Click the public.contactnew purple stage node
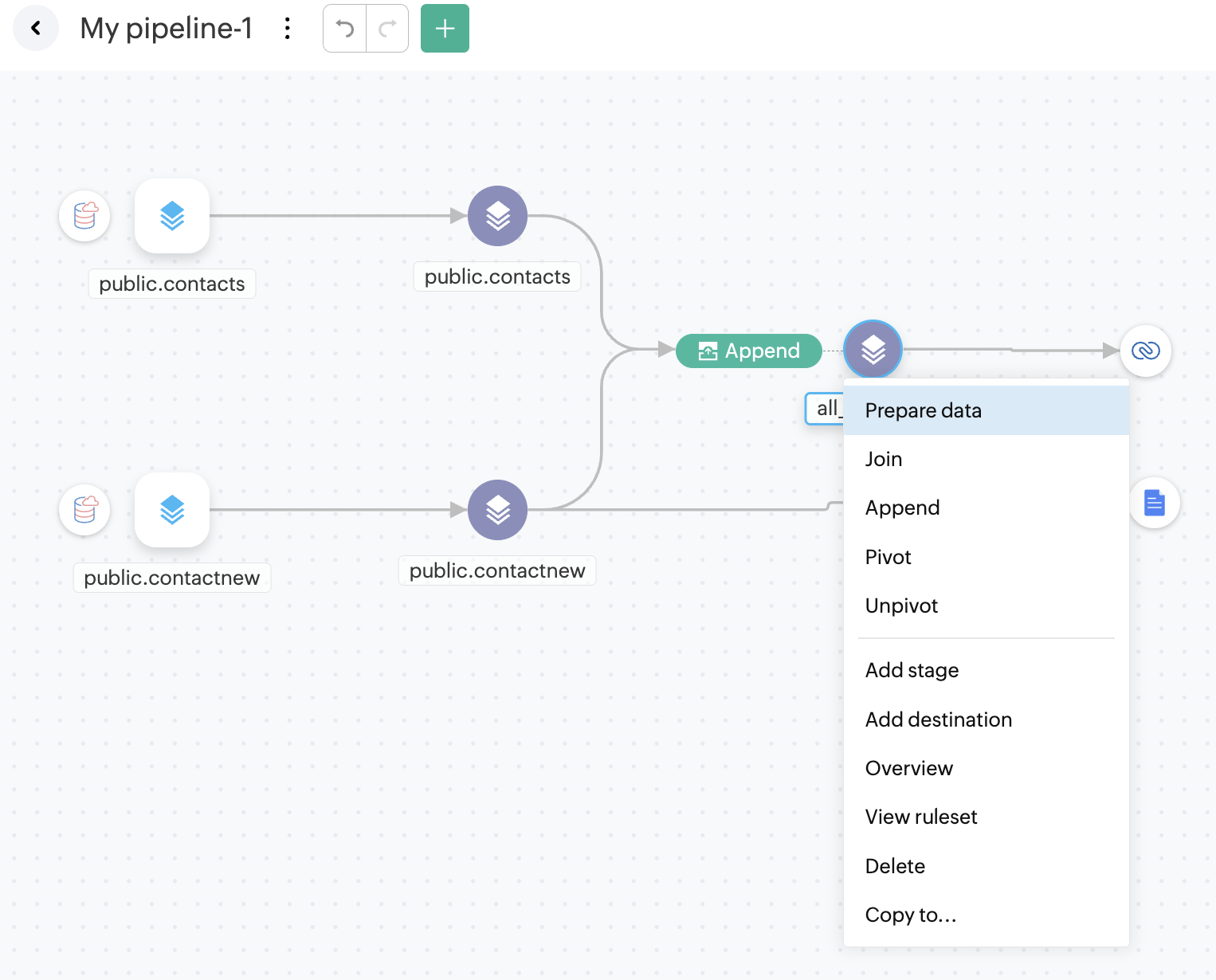This screenshot has height=980, width=1216. point(497,510)
